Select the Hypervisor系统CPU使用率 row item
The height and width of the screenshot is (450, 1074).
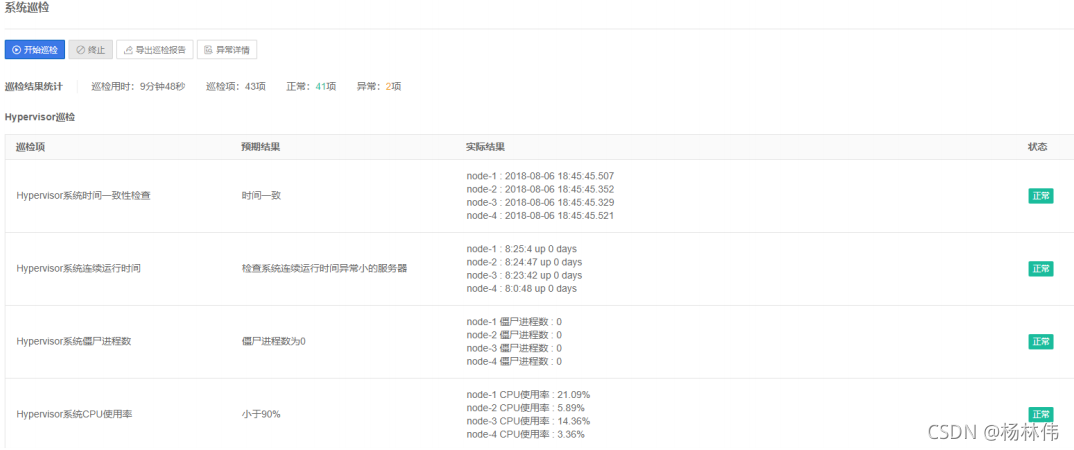pos(73,414)
